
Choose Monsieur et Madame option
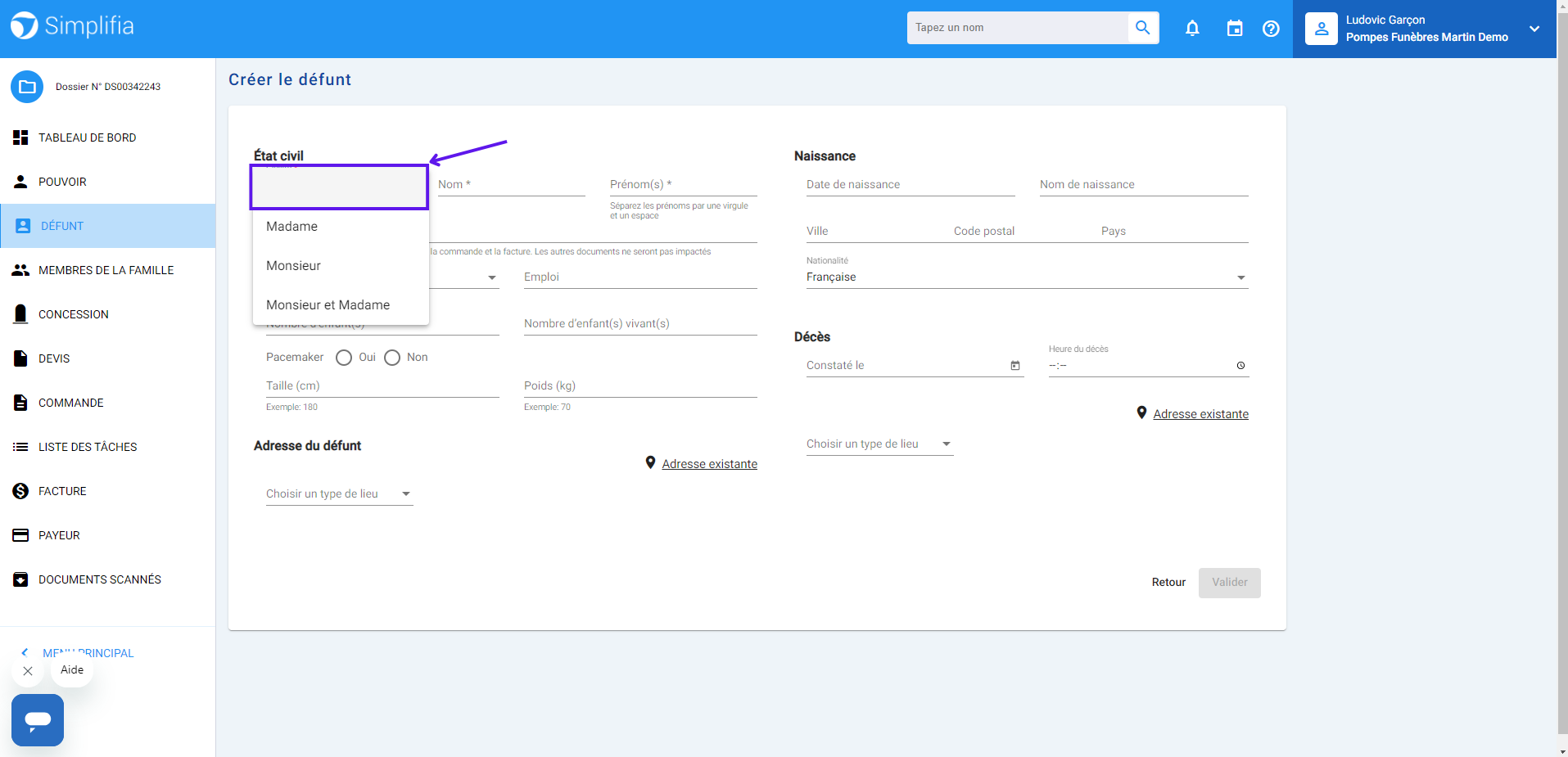[341, 305]
